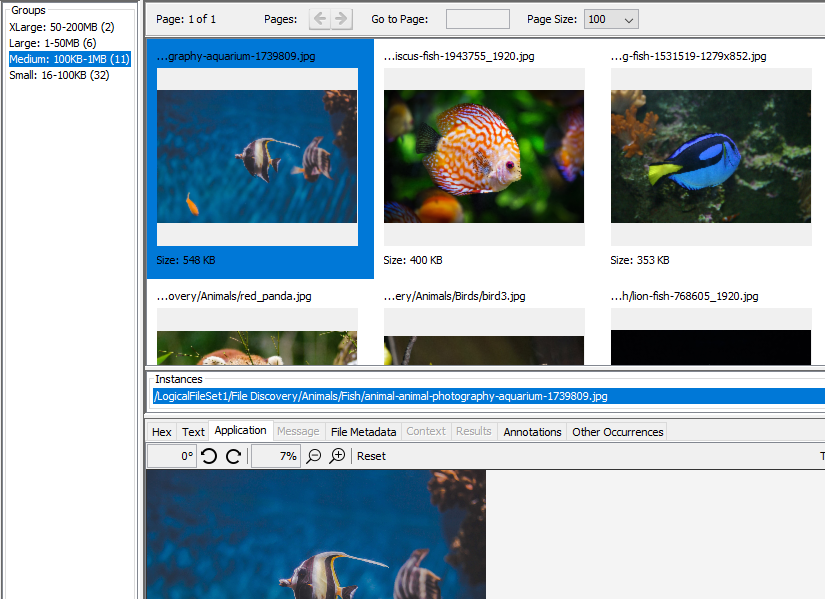Select the discus fish thumbnail
Viewport: 825px width, 599px height.
click(484, 156)
